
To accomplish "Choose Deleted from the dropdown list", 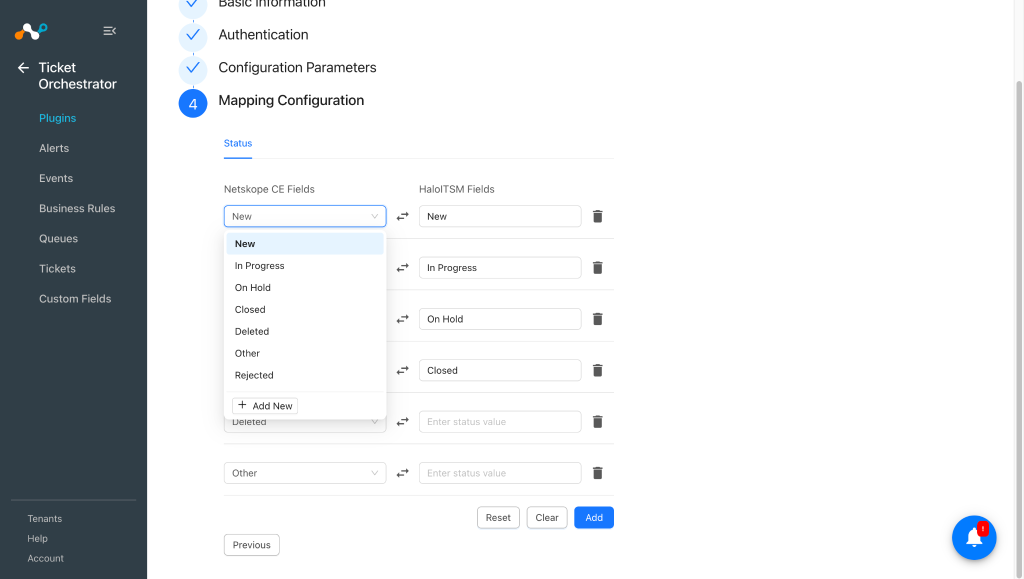I will pyautogui.click(x=305, y=332).
